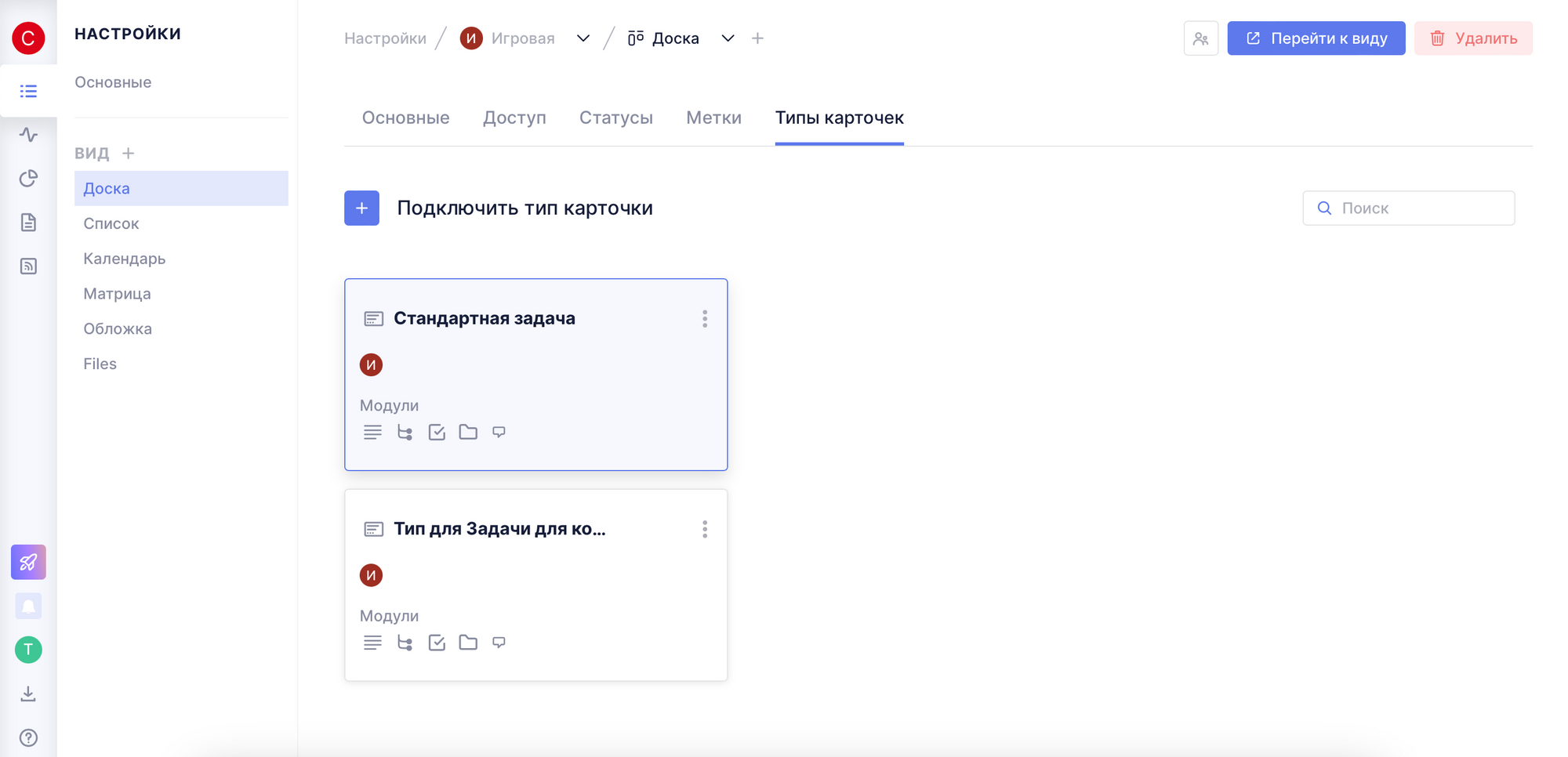The image size is (1568, 757).
Task: Select the Типы карточек tab
Action: click(x=840, y=118)
